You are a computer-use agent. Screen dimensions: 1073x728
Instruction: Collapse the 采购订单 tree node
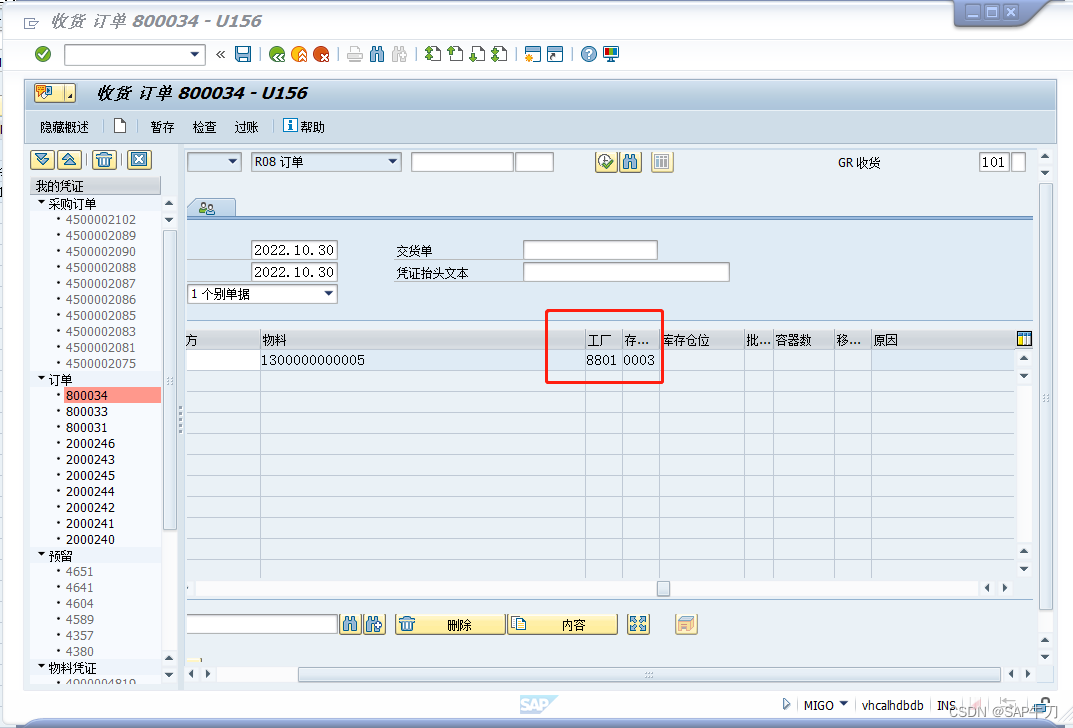(x=42, y=203)
